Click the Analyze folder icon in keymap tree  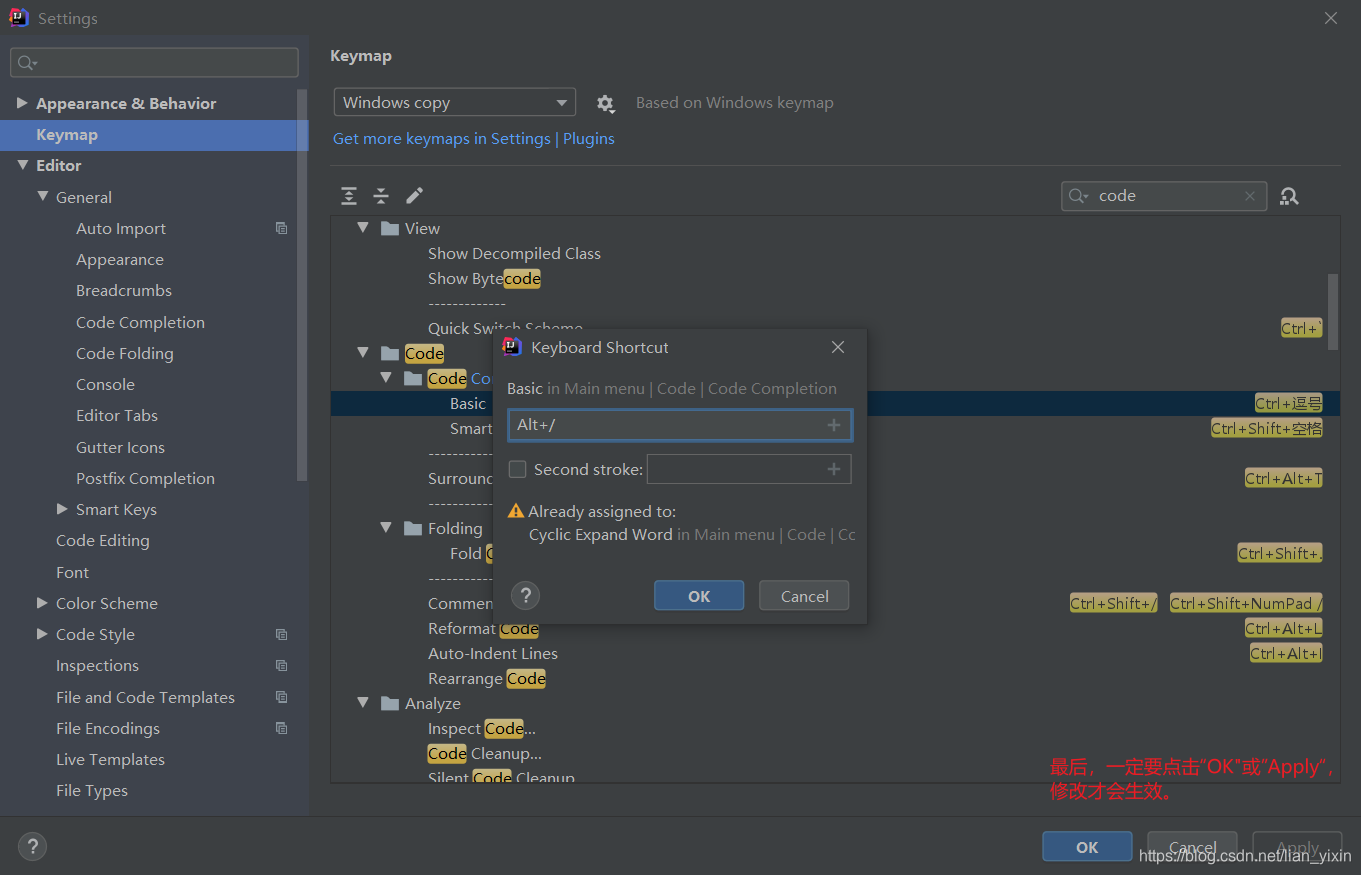tap(390, 703)
